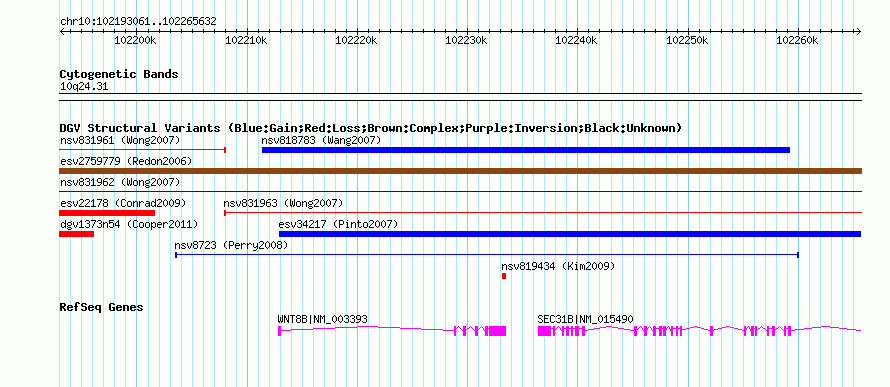890x387 pixels.
Task: Select the nsv831962 (Wong2007) label
Action: pyautogui.click(x=120, y=182)
